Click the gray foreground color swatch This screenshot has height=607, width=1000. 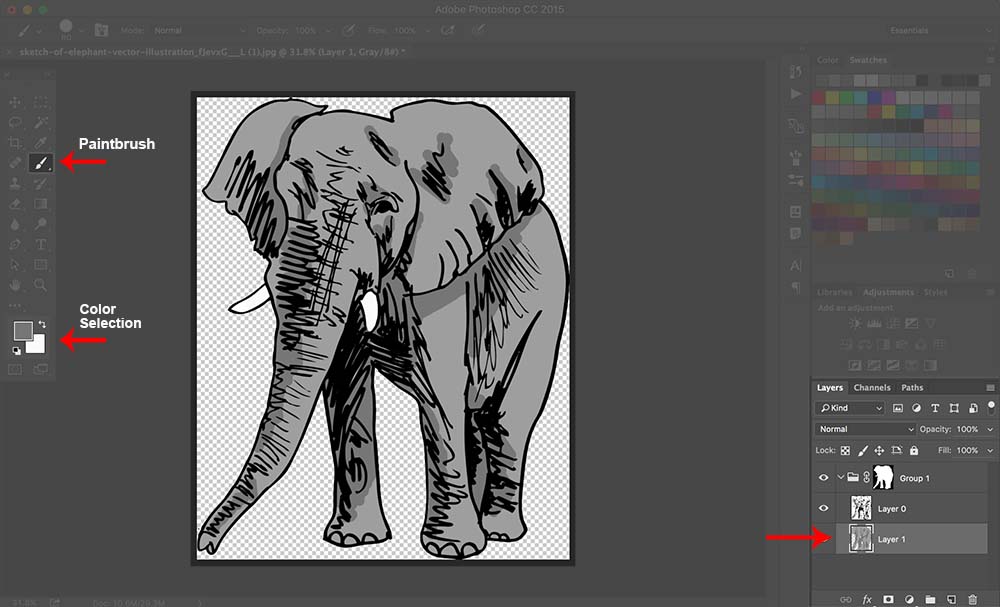pyautogui.click(x=22, y=331)
